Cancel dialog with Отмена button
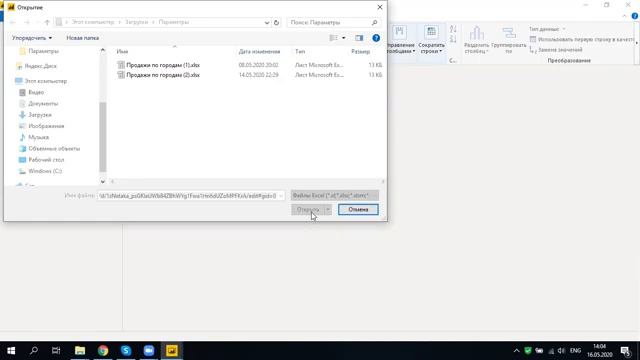Screen dimensions: 640x360 [358, 209]
